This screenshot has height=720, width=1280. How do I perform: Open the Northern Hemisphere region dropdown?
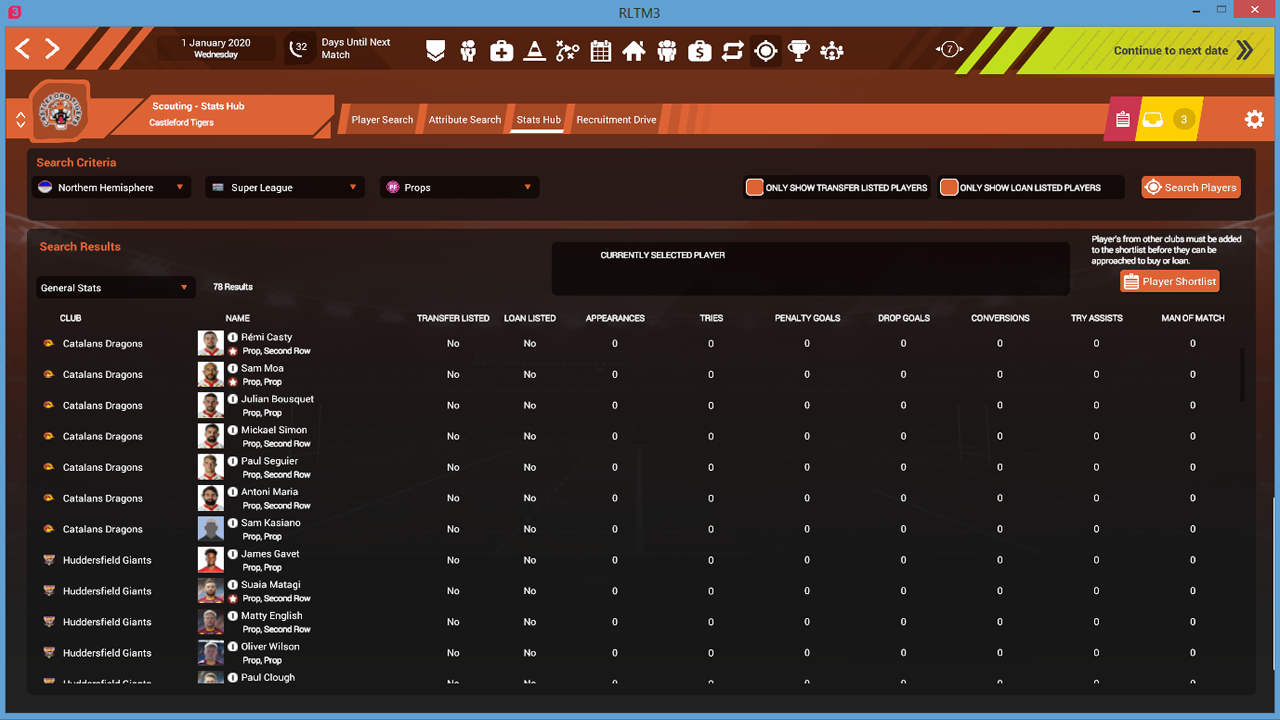click(111, 187)
